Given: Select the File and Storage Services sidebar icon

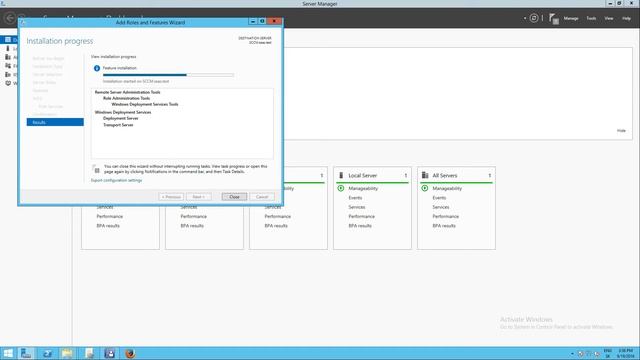Looking at the screenshot, I should point(8,66).
